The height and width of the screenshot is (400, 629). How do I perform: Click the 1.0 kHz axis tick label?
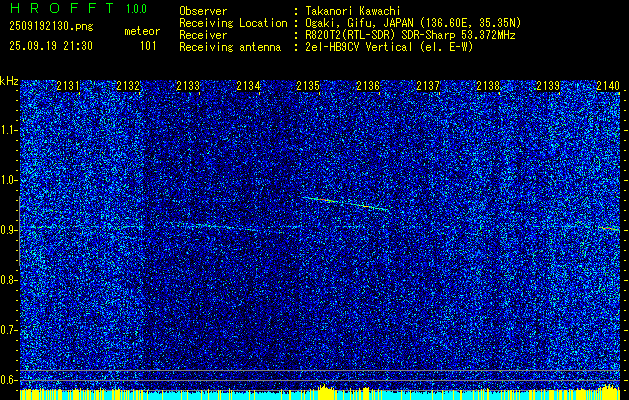pyautogui.click(x=8, y=180)
